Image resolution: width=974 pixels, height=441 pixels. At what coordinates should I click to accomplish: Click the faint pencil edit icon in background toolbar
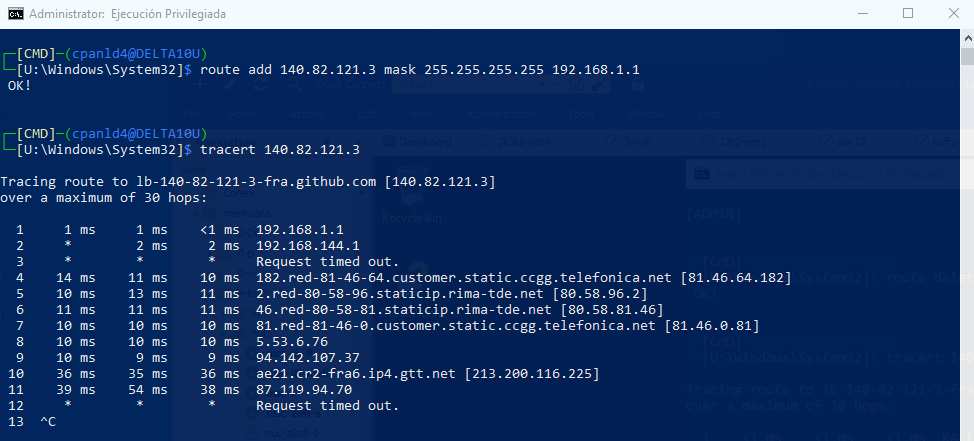(229, 84)
